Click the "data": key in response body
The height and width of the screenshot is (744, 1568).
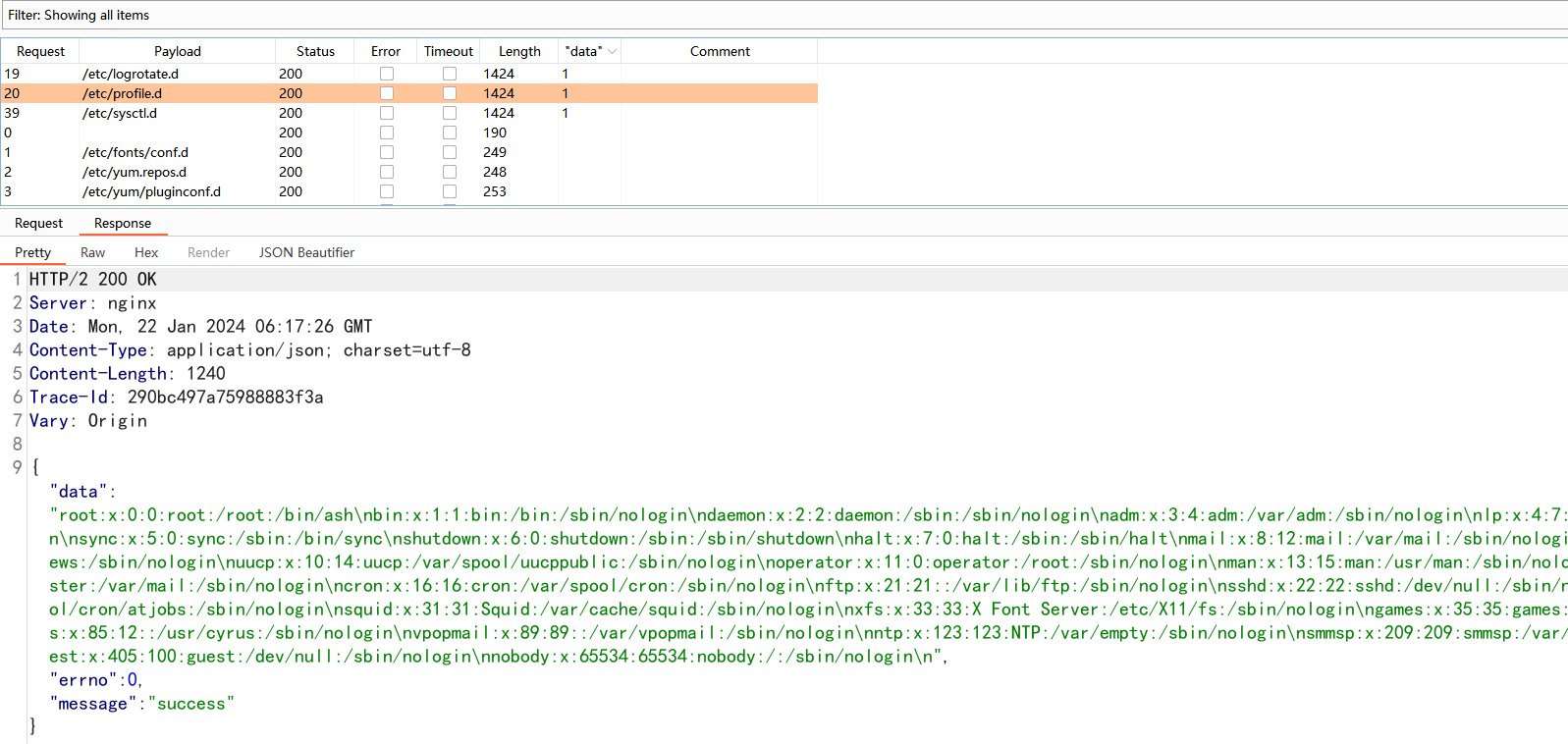[82, 492]
